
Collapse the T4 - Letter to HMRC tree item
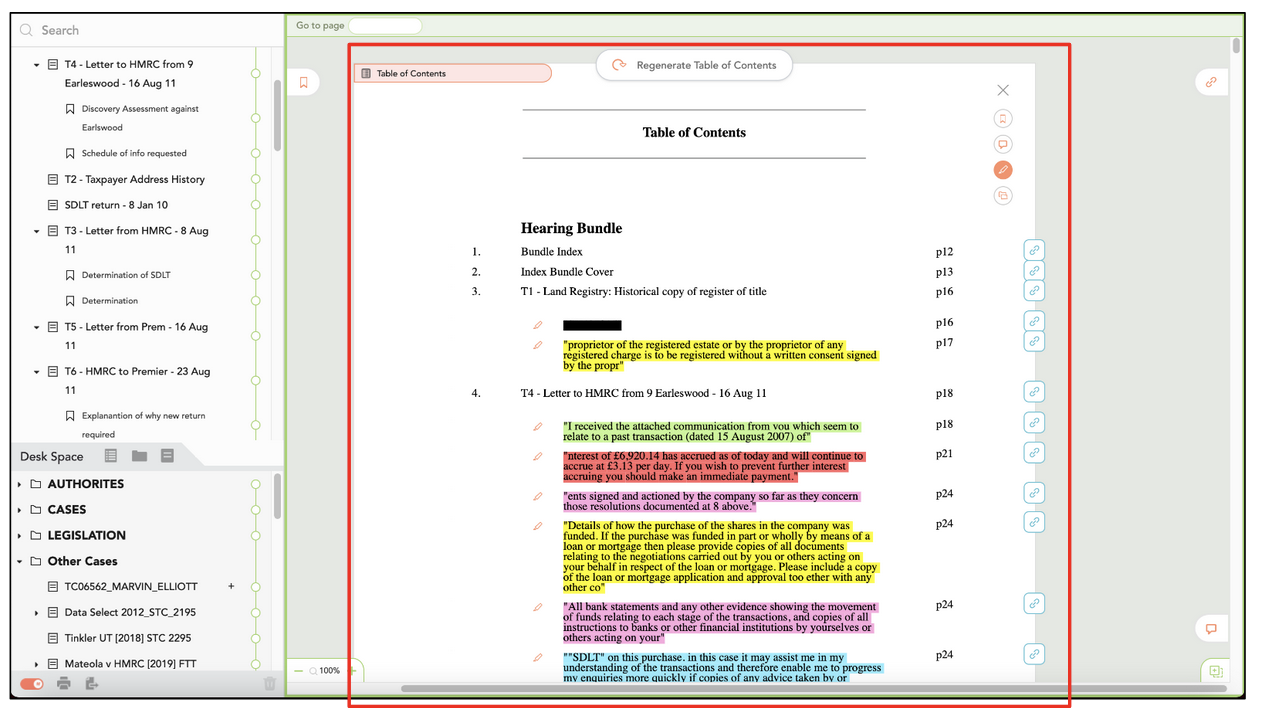coord(37,65)
